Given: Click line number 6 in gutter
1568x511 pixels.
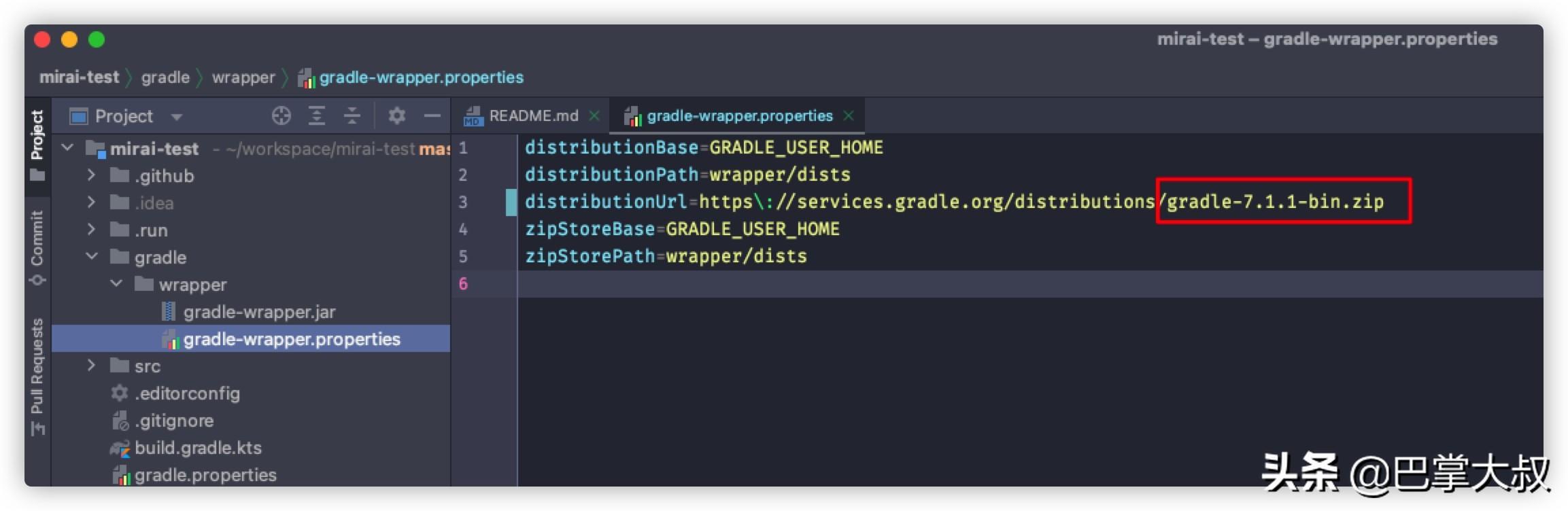Looking at the screenshot, I should point(463,283).
